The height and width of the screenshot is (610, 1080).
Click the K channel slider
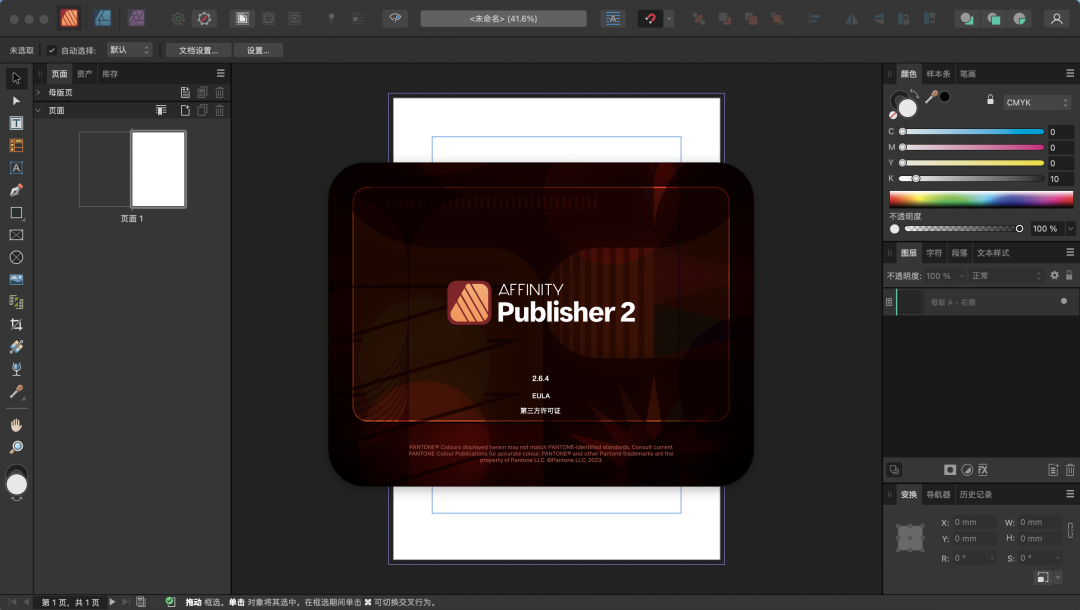972,179
